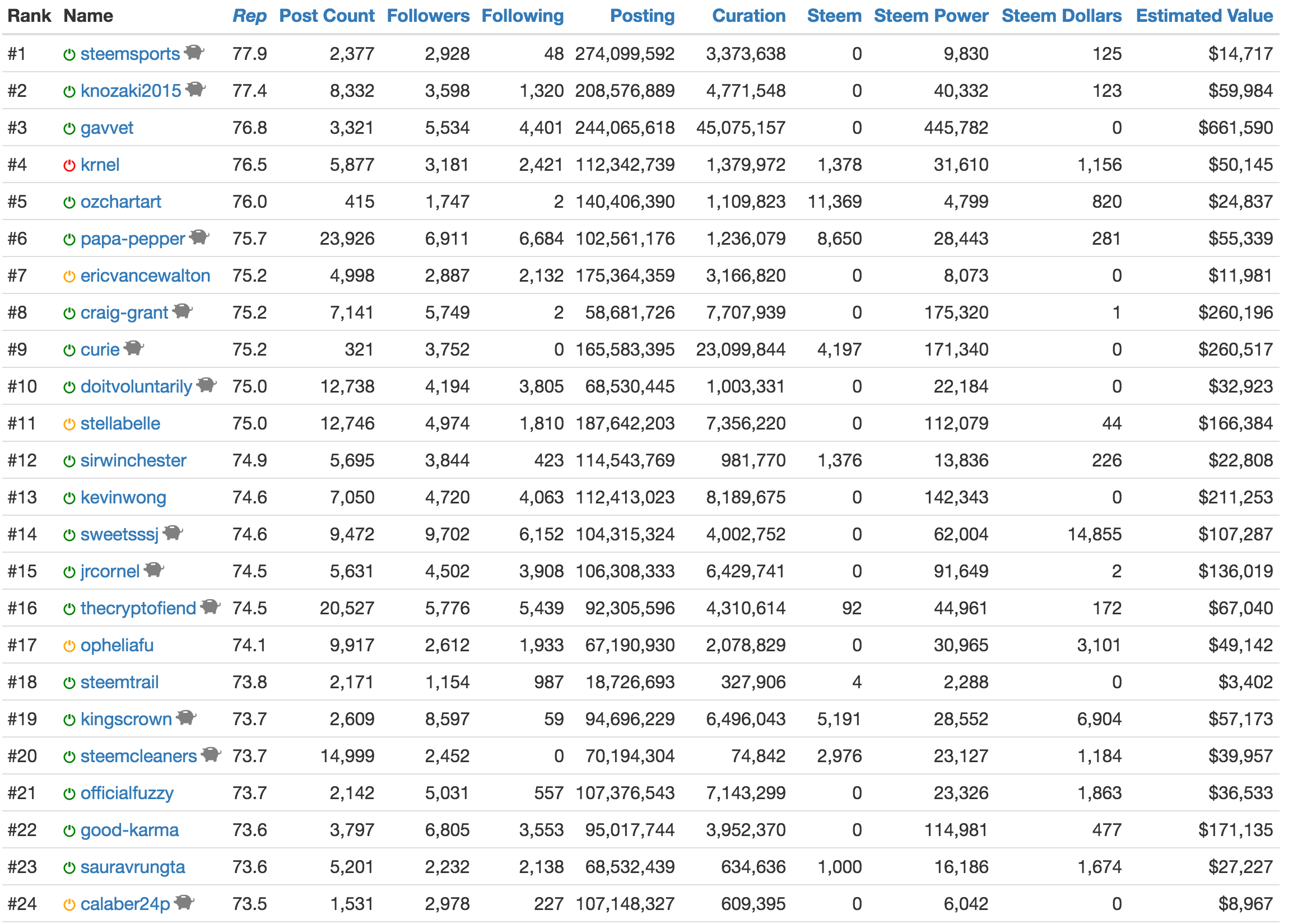Open the steemsports profile link

[131, 54]
